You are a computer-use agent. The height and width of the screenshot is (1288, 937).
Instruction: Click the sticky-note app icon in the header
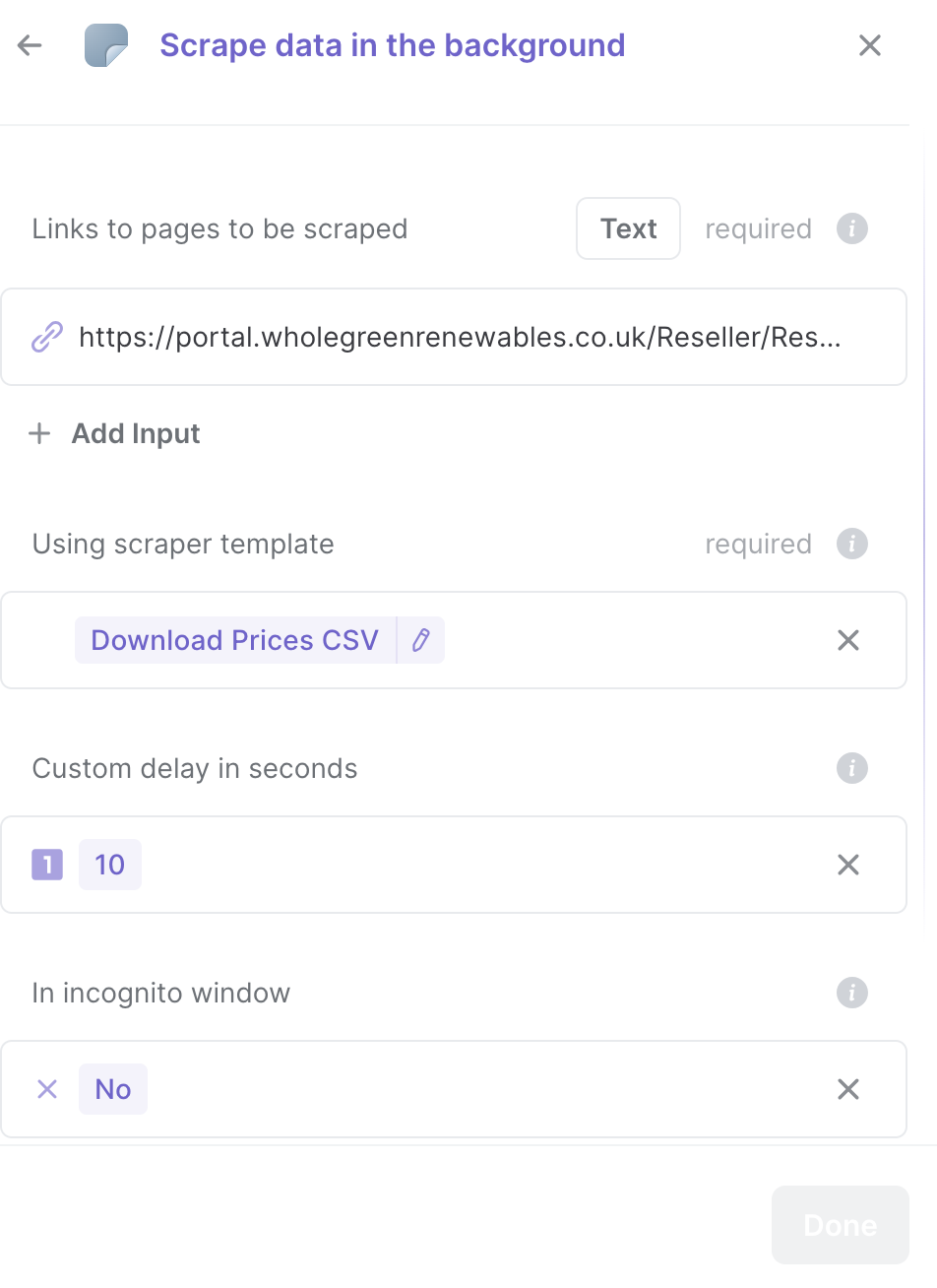[x=106, y=45]
